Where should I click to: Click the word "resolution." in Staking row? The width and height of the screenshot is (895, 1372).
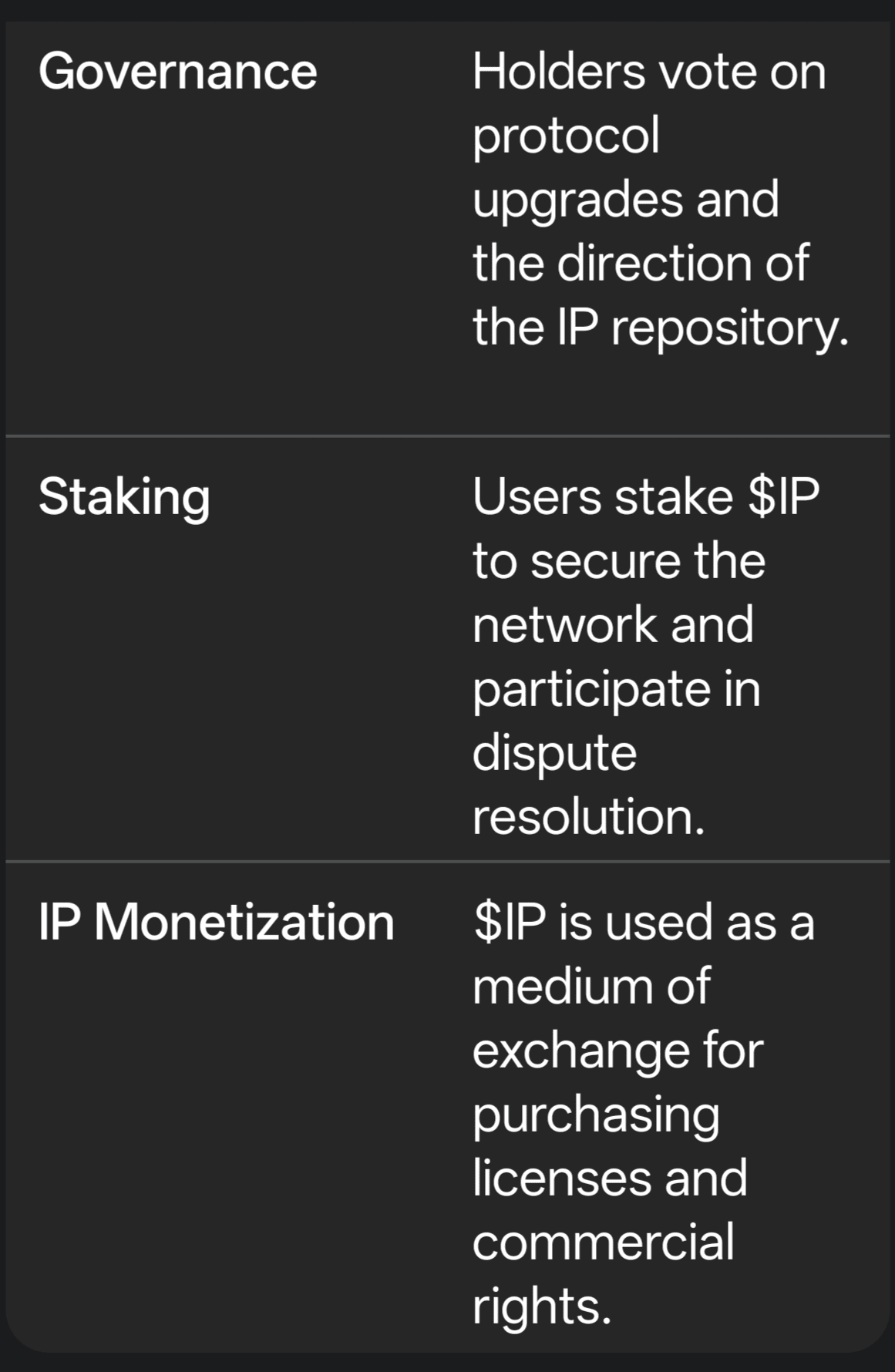pyautogui.click(x=588, y=816)
